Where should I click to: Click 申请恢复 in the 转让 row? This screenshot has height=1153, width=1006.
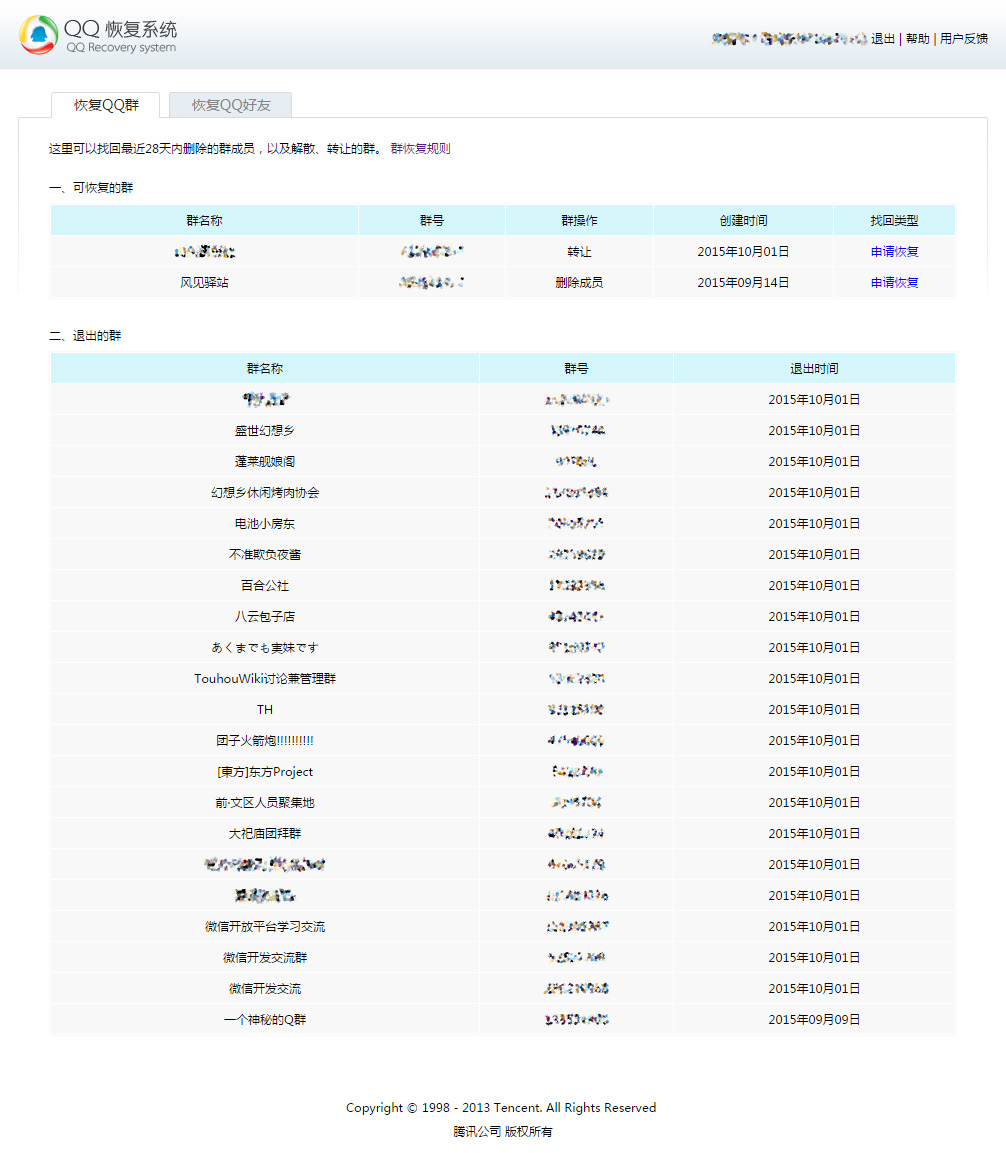coord(894,251)
